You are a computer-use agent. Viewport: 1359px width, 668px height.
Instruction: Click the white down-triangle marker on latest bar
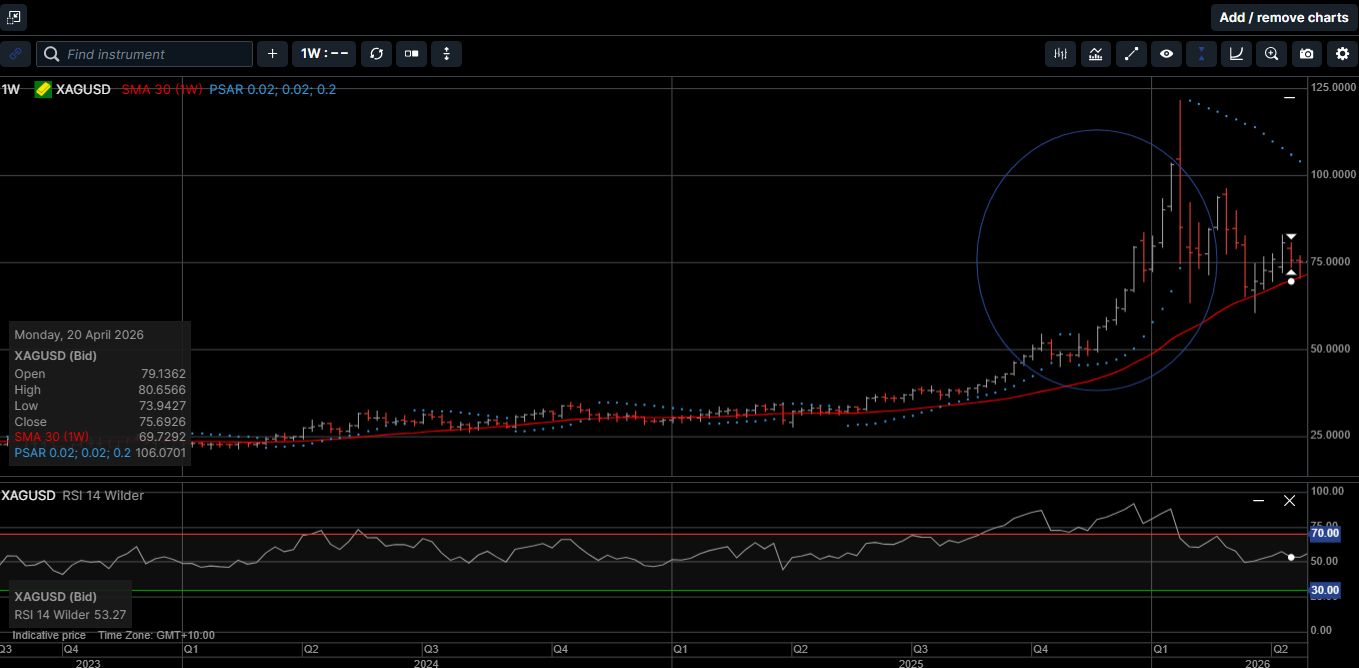coord(1291,236)
